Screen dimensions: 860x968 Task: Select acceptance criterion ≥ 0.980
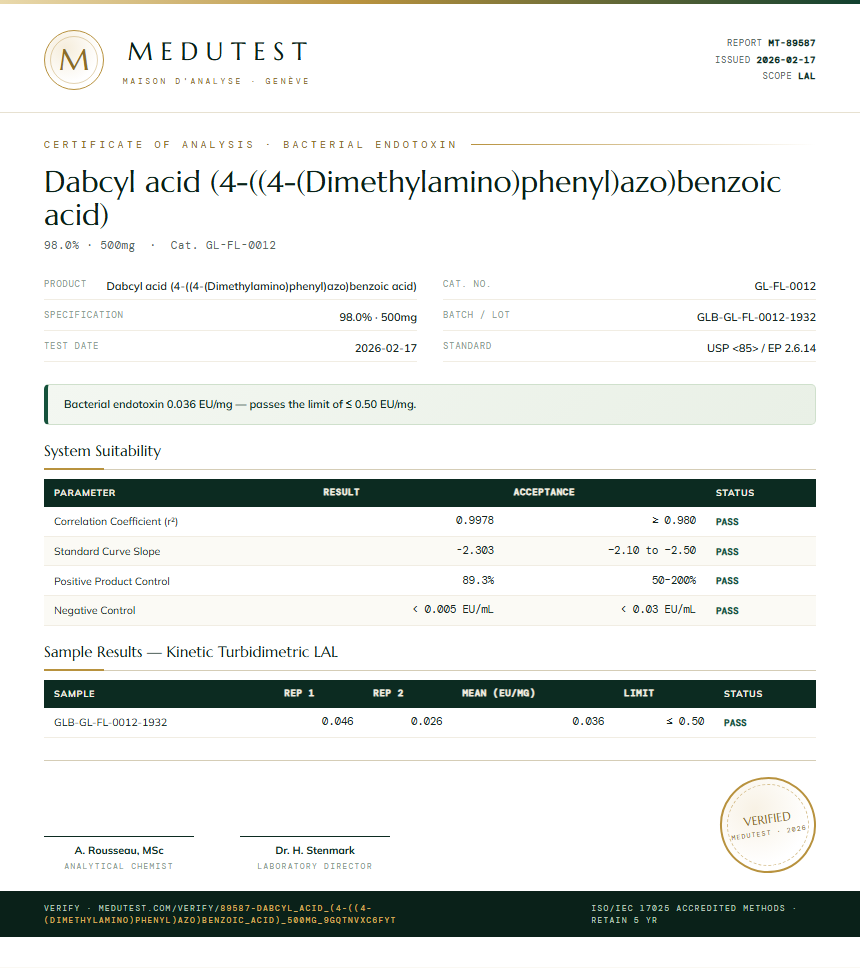(674, 520)
